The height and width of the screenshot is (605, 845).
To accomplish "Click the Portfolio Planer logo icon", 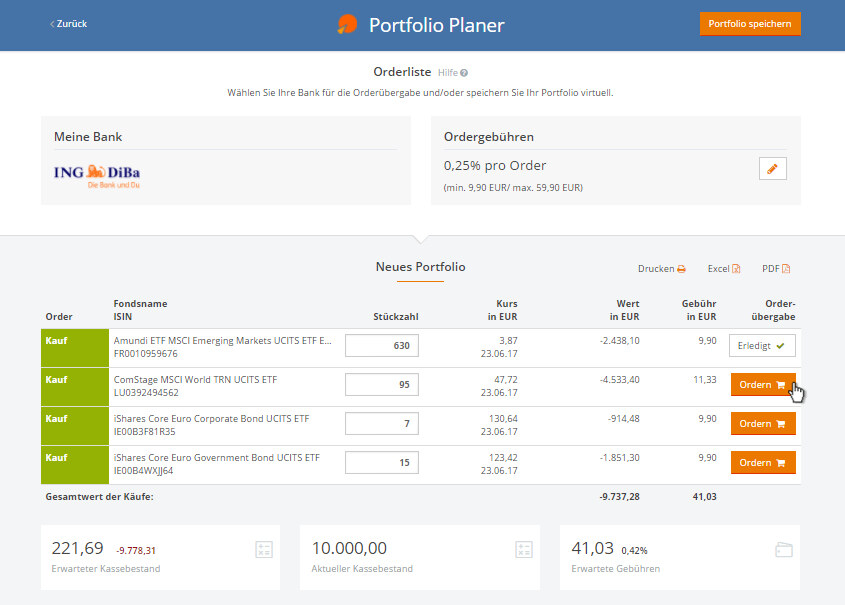I will (347, 25).
